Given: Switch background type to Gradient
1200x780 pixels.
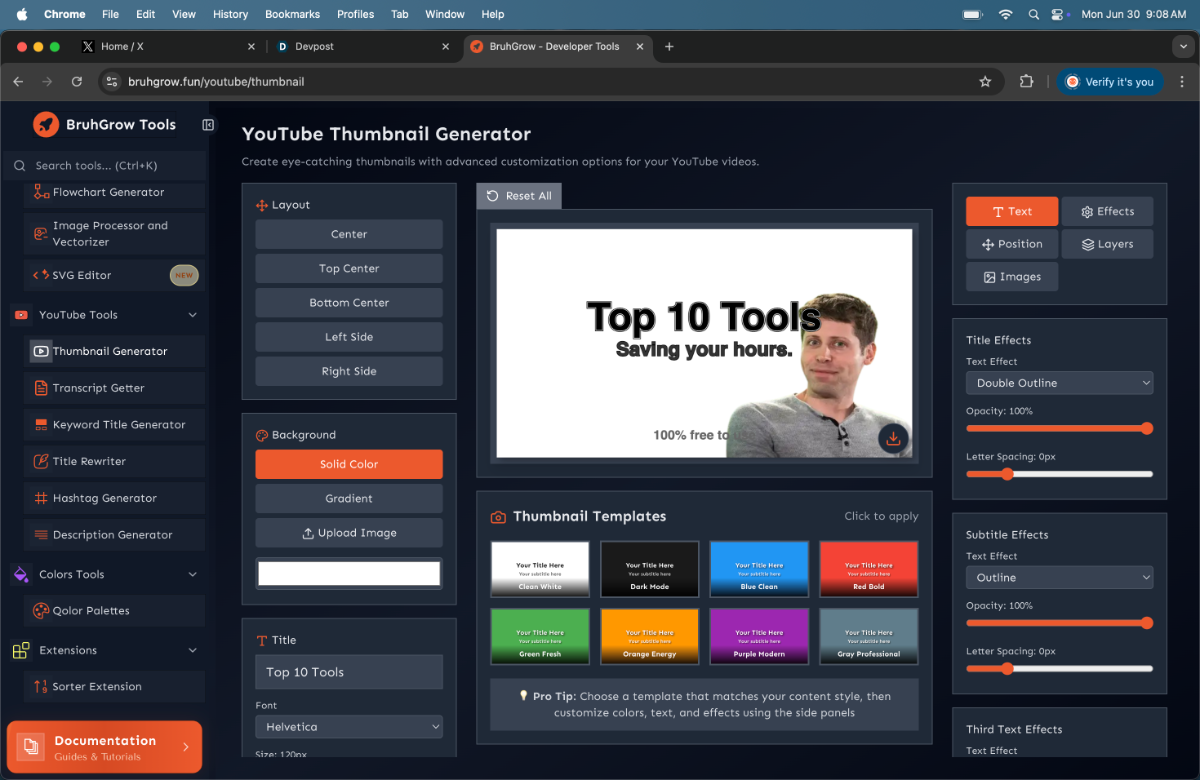Looking at the screenshot, I should point(349,498).
